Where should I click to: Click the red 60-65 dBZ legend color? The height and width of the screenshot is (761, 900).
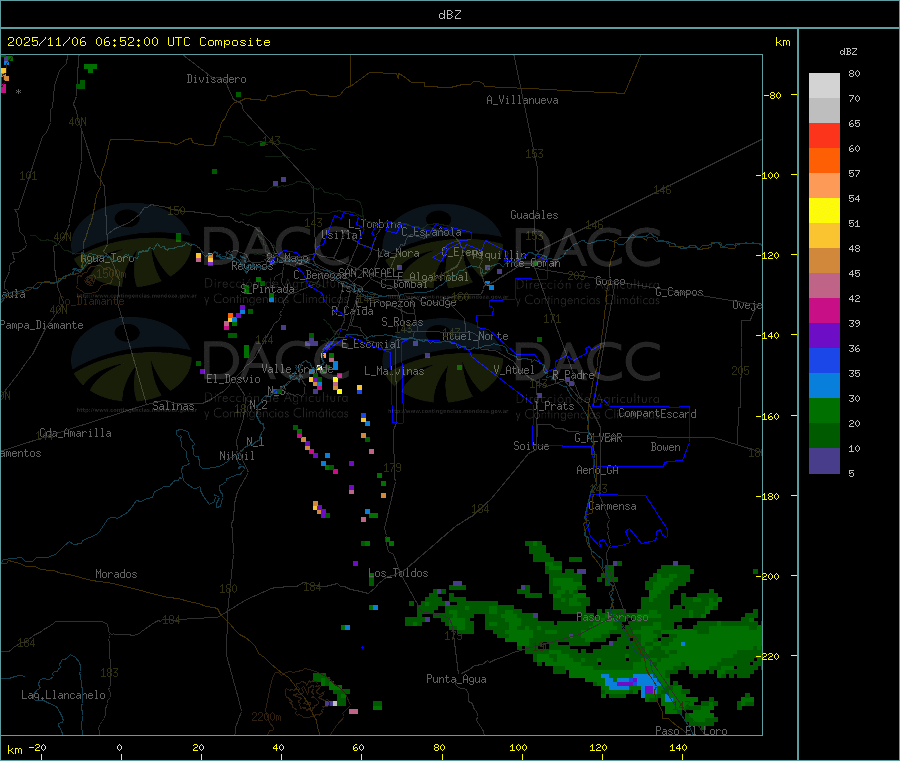point(824,135)
